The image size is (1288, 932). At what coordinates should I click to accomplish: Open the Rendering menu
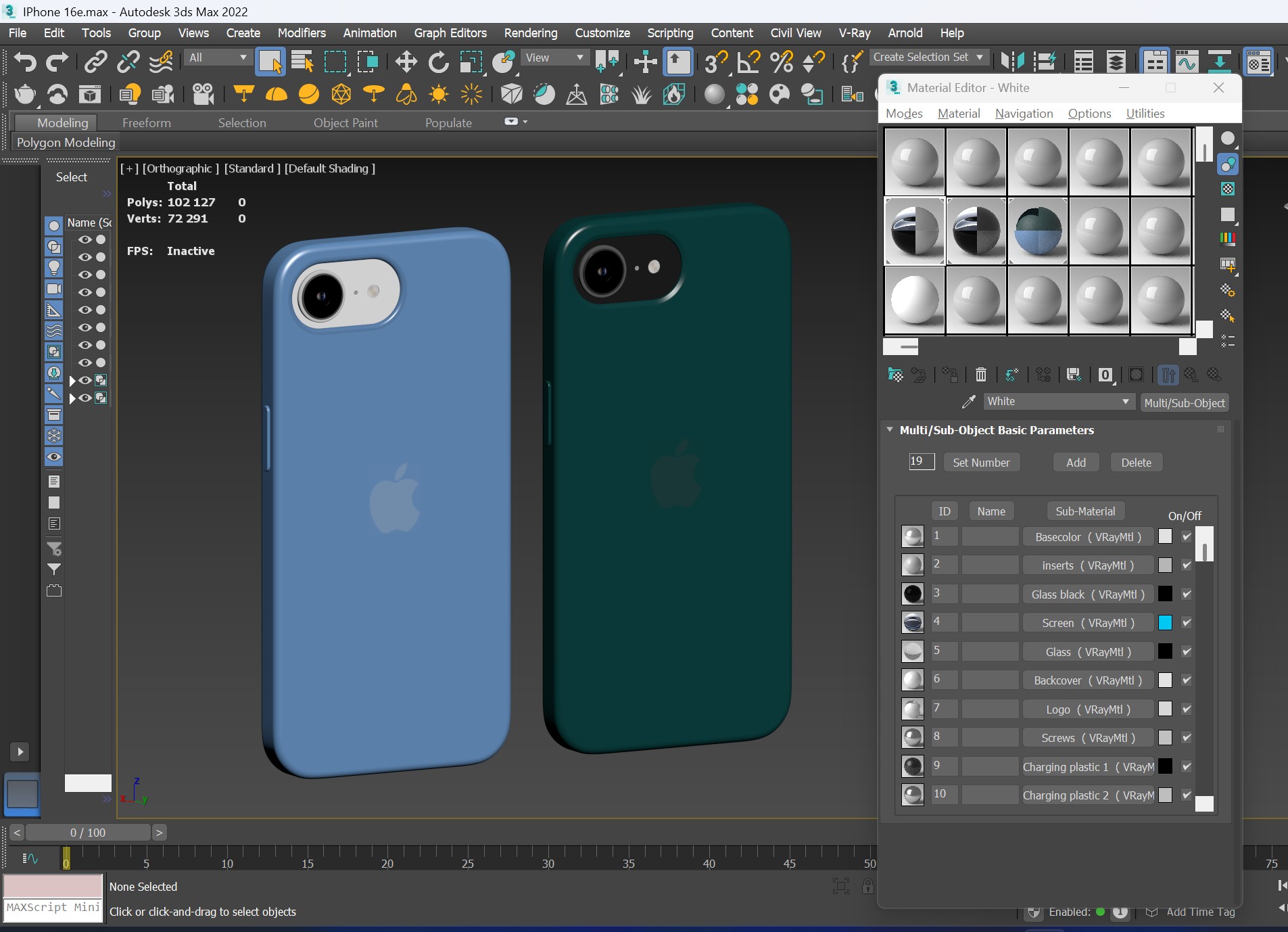tap(530, 33)
